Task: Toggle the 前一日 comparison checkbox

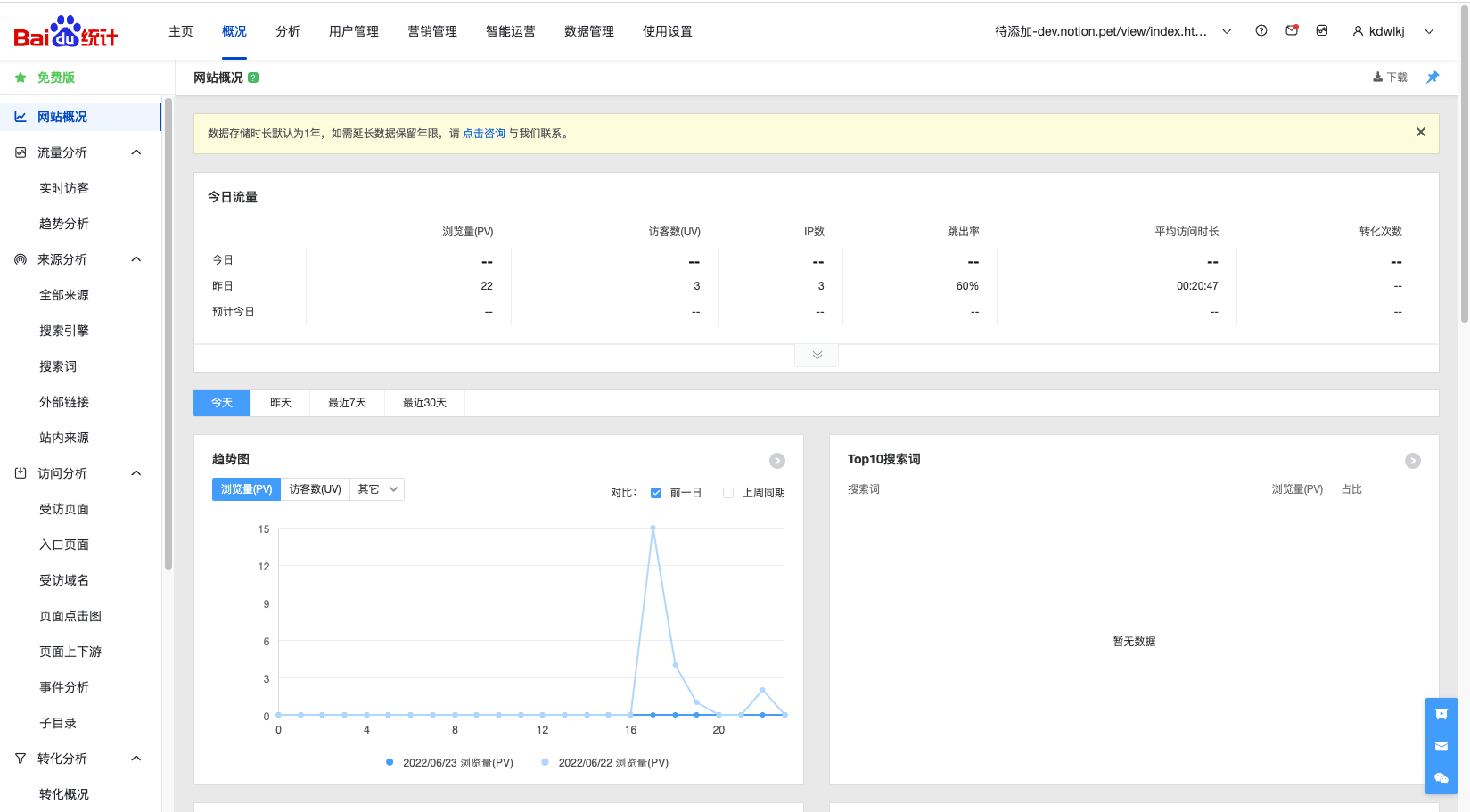Action: point(656,493)
